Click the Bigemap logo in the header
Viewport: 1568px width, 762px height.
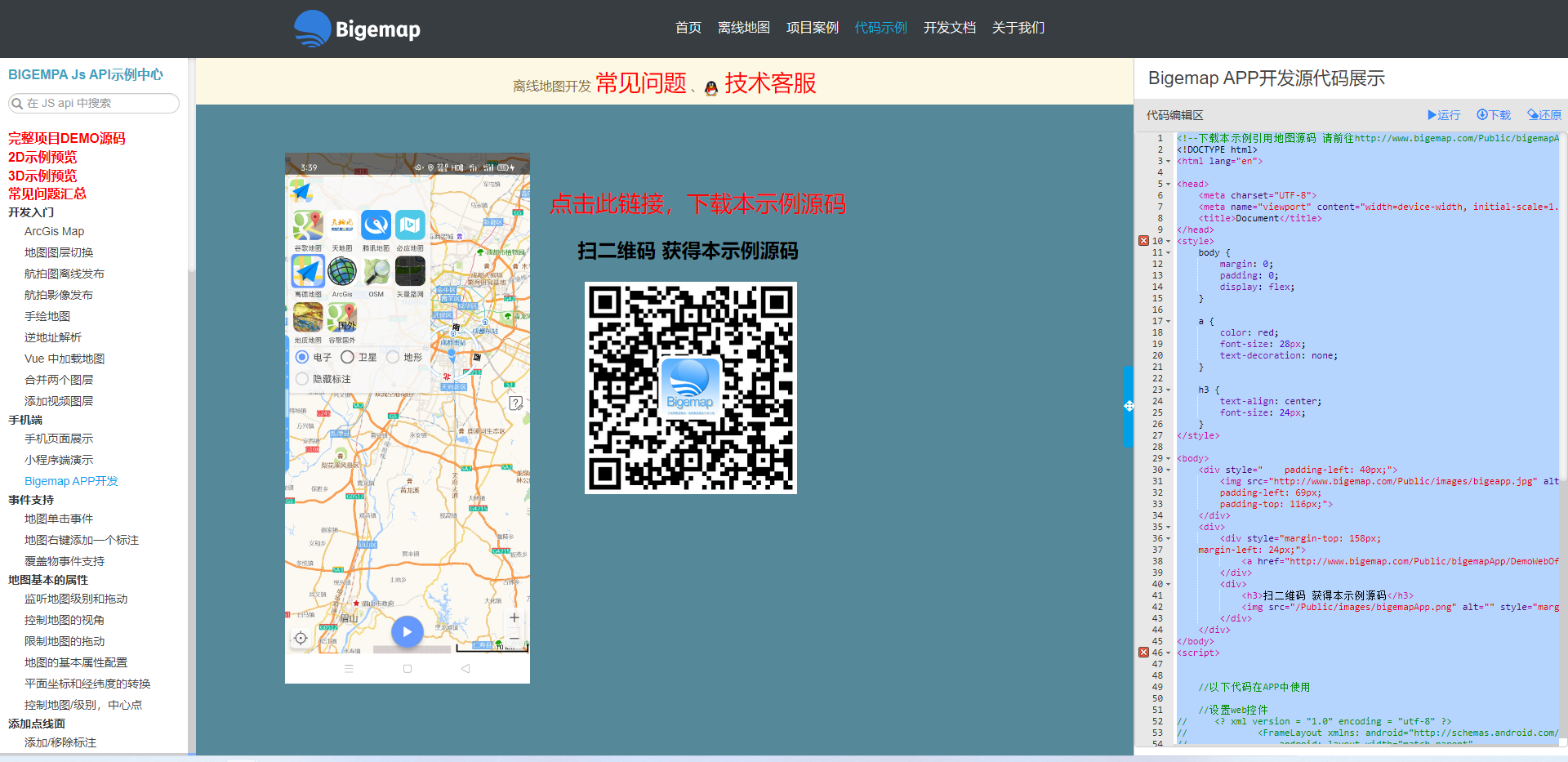pyautogui.click(x=357, y=29)
